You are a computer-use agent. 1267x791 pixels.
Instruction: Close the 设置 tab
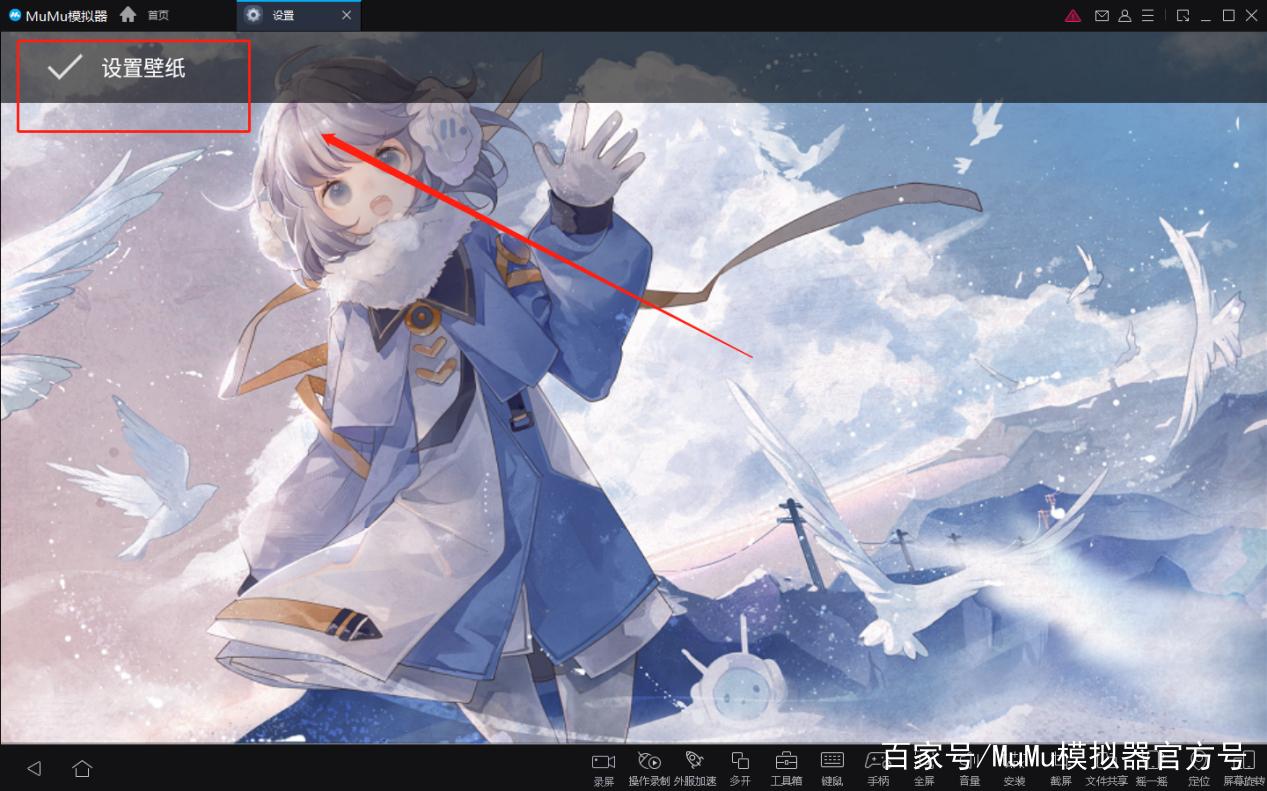(x=346, y=15)
